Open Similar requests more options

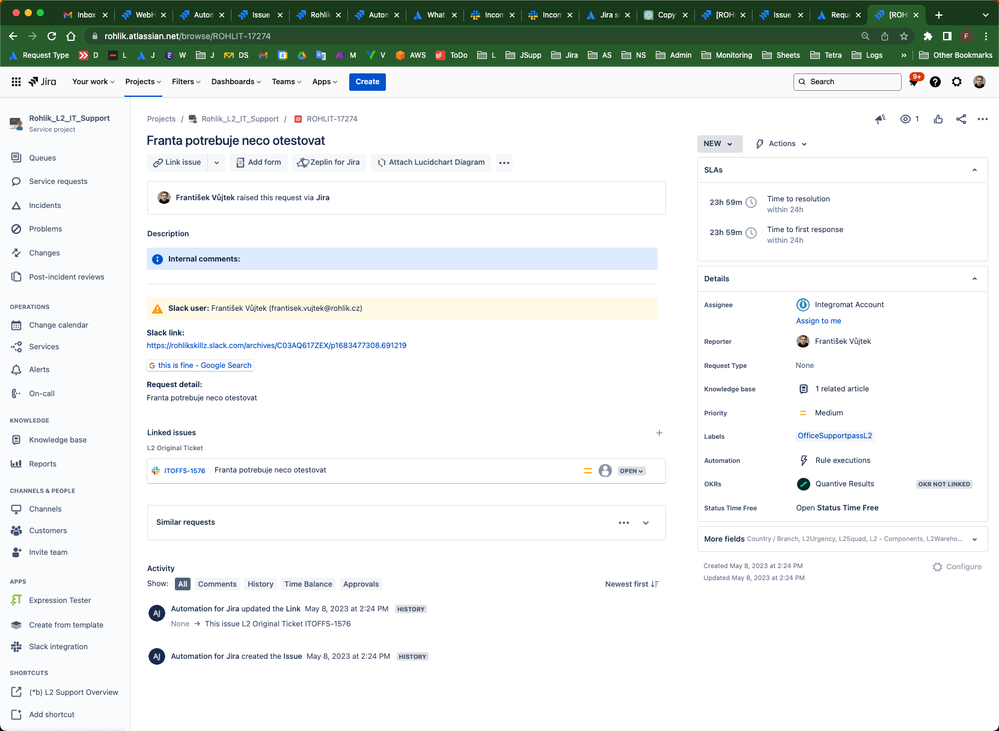tap(624, 523)
